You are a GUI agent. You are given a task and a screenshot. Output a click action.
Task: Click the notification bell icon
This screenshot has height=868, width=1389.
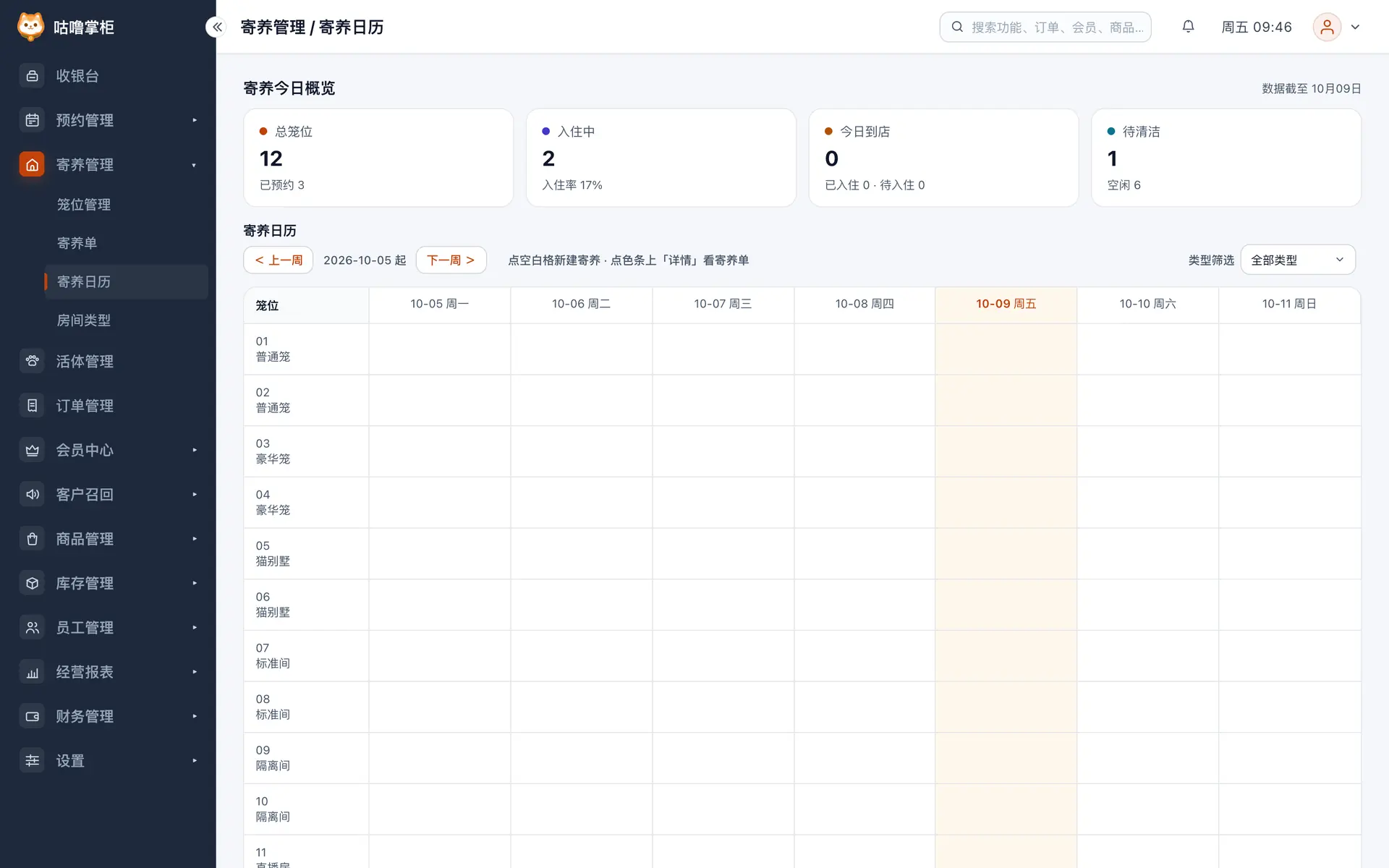point(1188,27)
